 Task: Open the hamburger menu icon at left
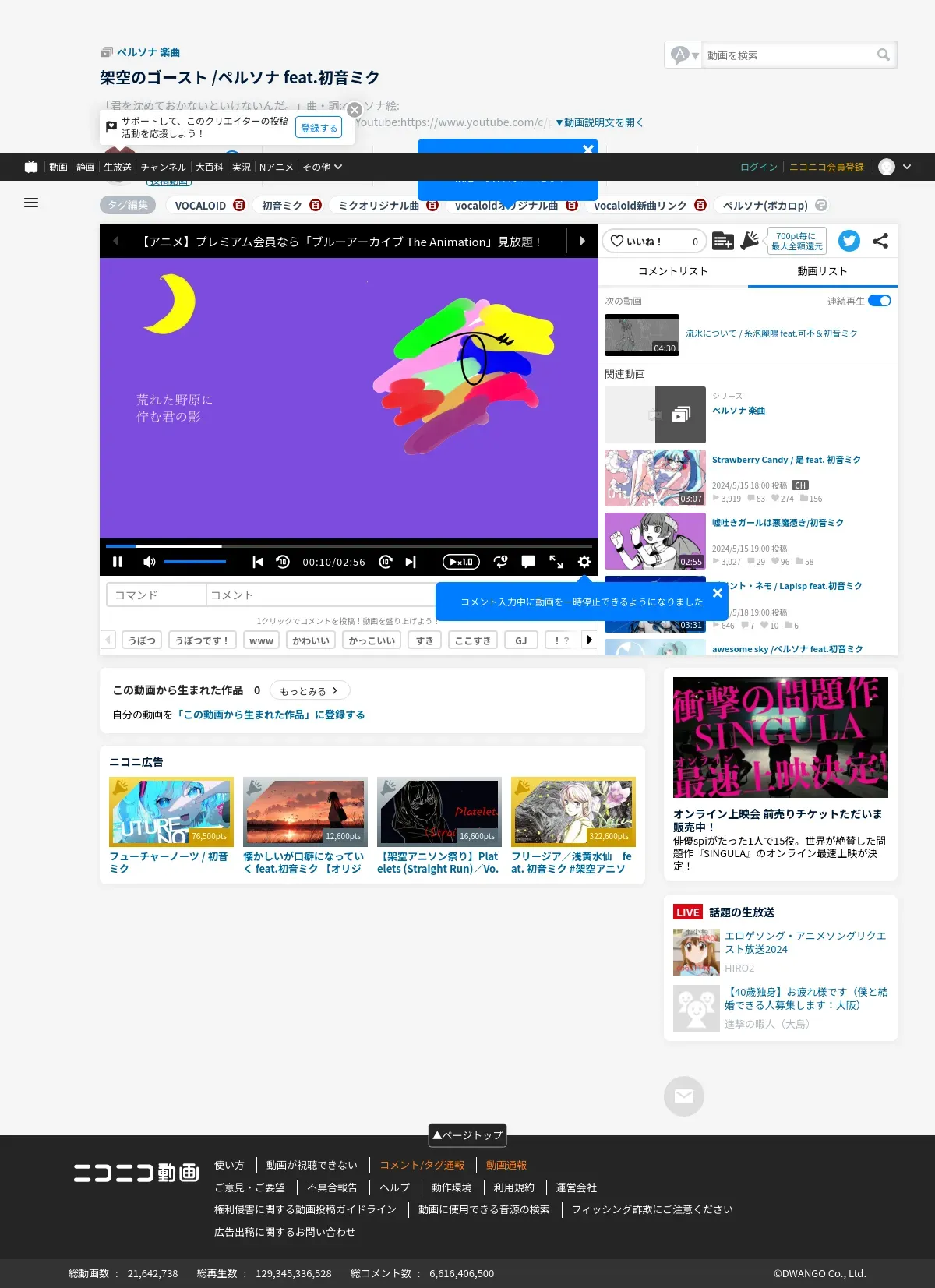click(31, 203)
